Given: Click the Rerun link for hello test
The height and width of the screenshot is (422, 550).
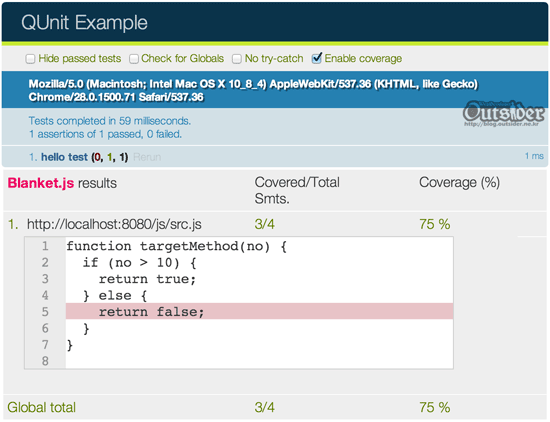Looking at the screenshot, I should click(x=147, y=157).
